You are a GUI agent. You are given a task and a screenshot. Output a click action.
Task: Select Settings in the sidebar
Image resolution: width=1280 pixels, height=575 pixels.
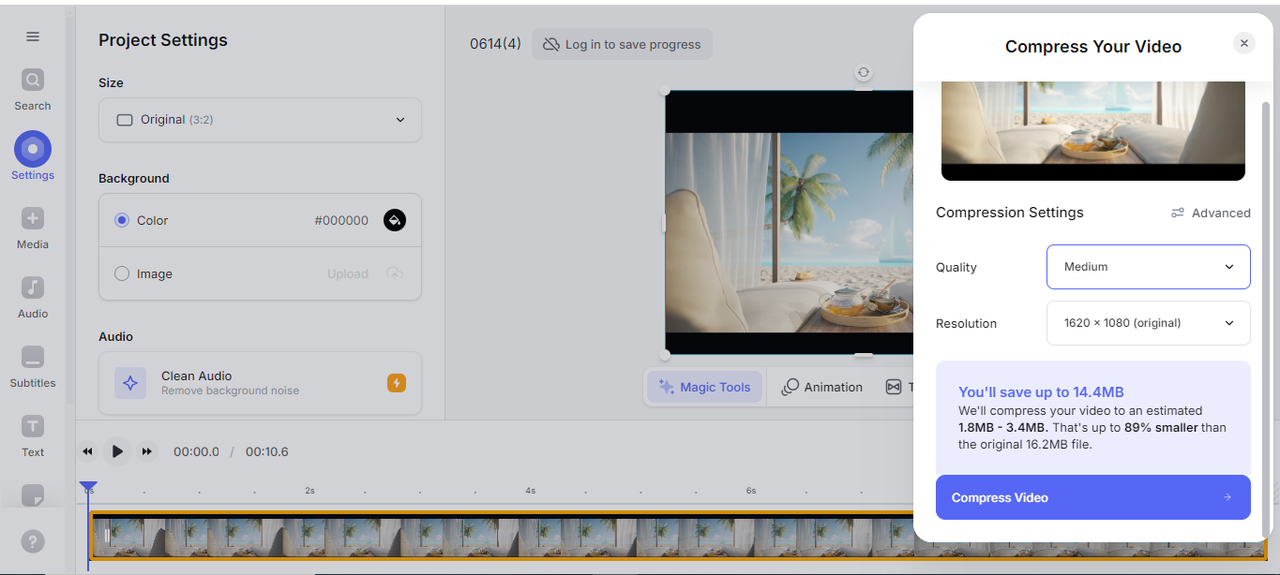coord(33,157)
